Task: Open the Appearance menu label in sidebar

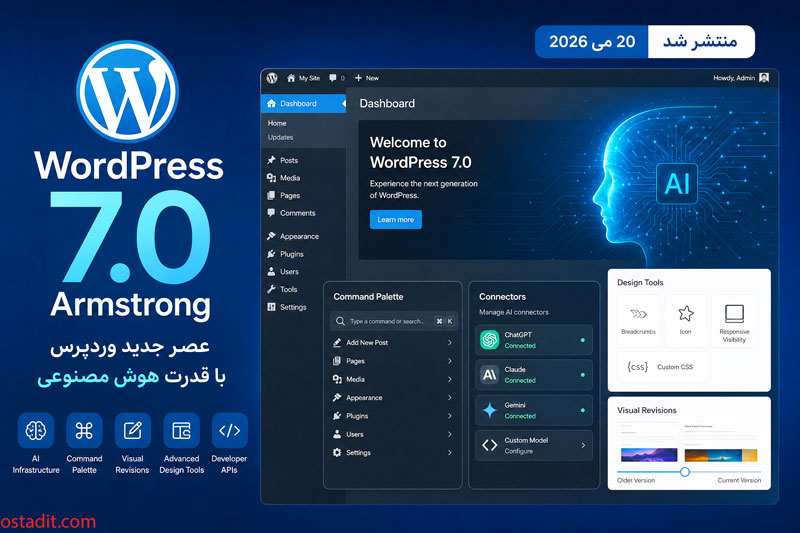Action: (x=299, y=236)
